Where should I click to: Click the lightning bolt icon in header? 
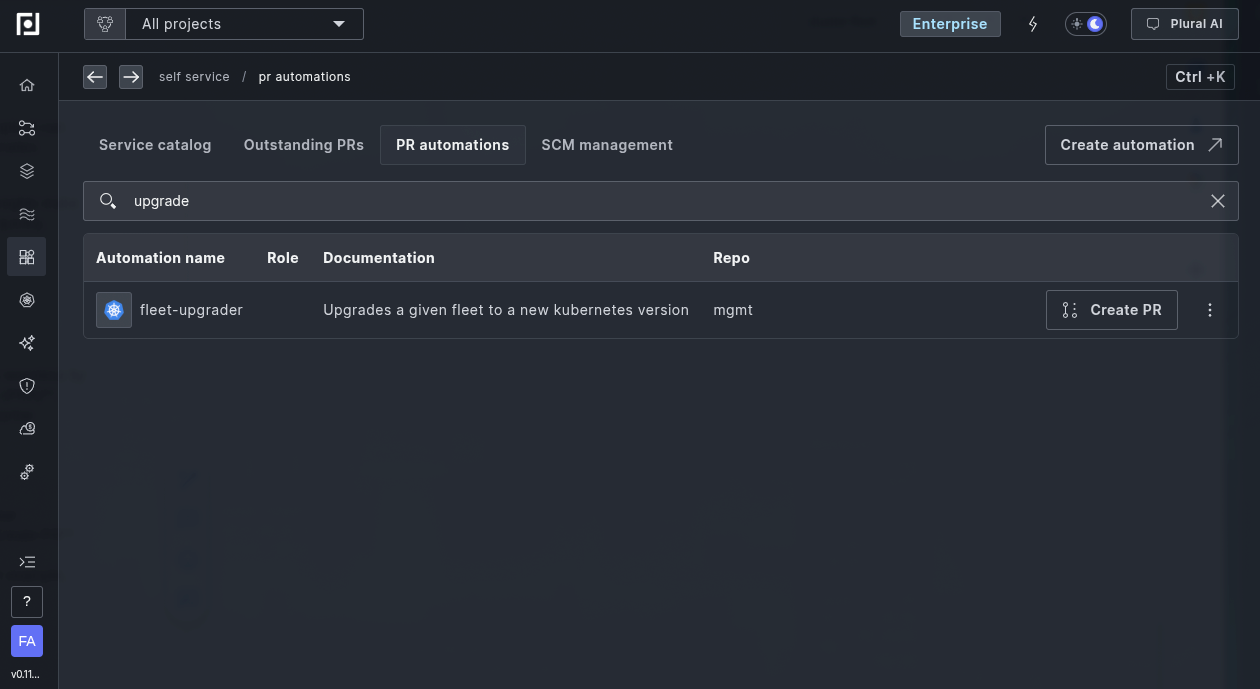pos(1033,24)
